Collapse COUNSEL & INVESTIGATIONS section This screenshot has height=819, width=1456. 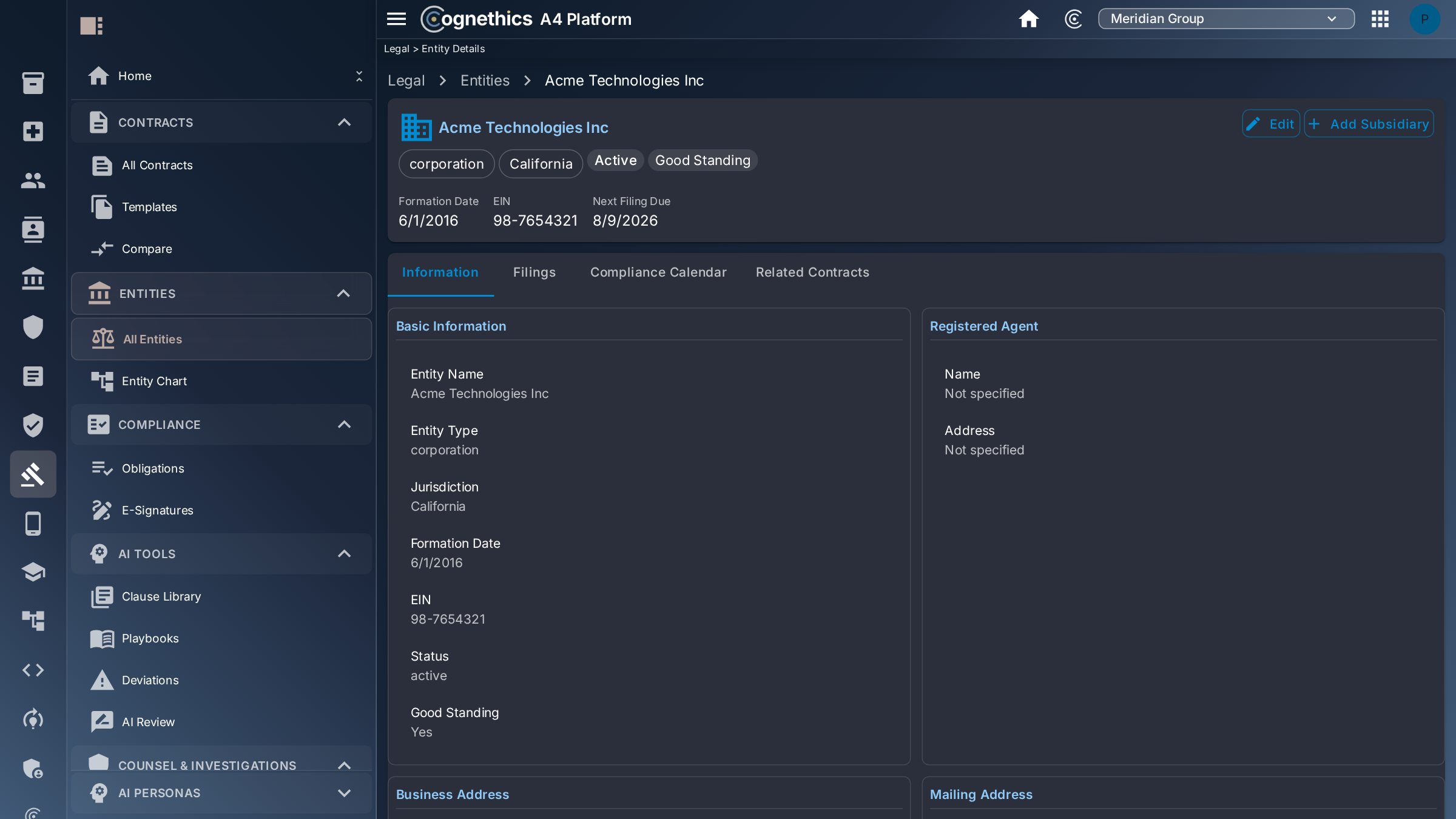pos(344,766)
